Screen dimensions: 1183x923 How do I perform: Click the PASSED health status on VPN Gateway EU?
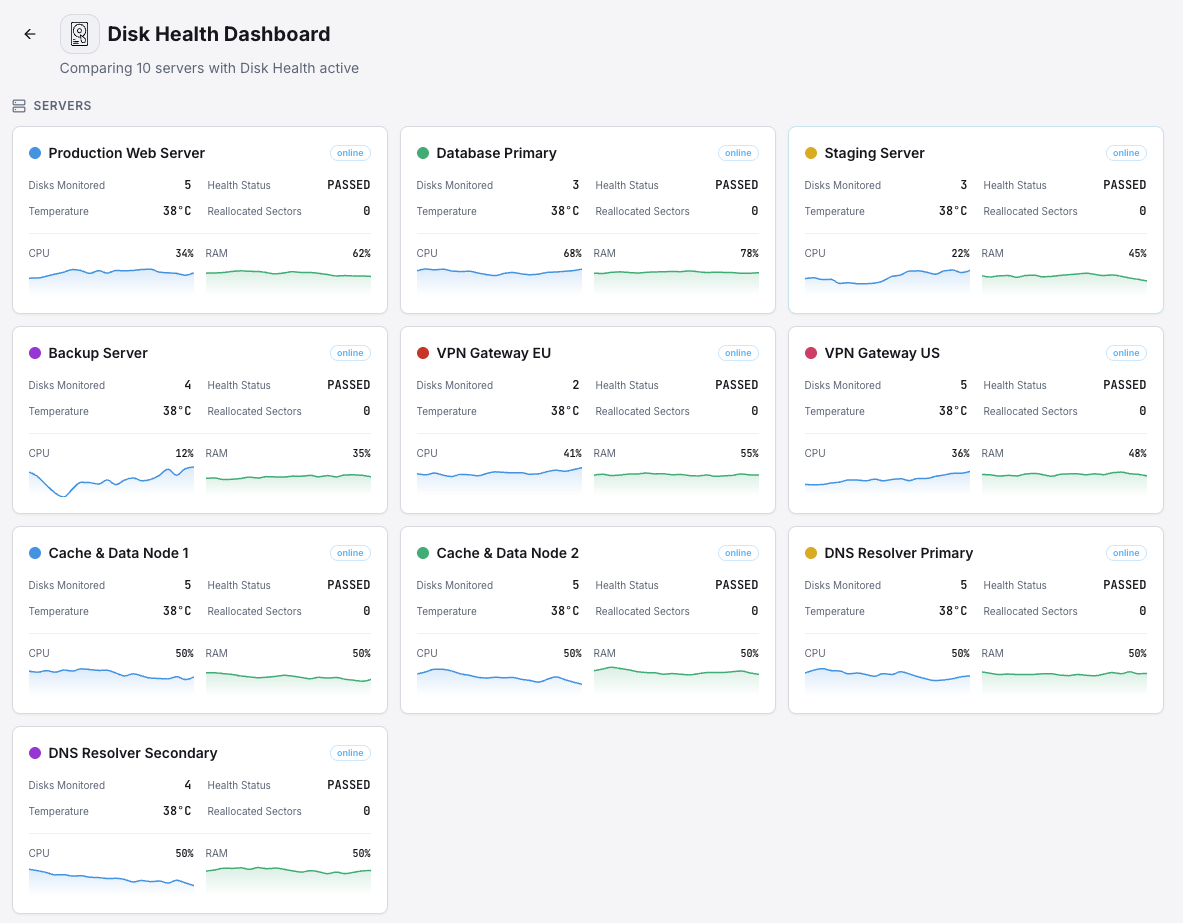pyautogui.click(x=737, y=384)
